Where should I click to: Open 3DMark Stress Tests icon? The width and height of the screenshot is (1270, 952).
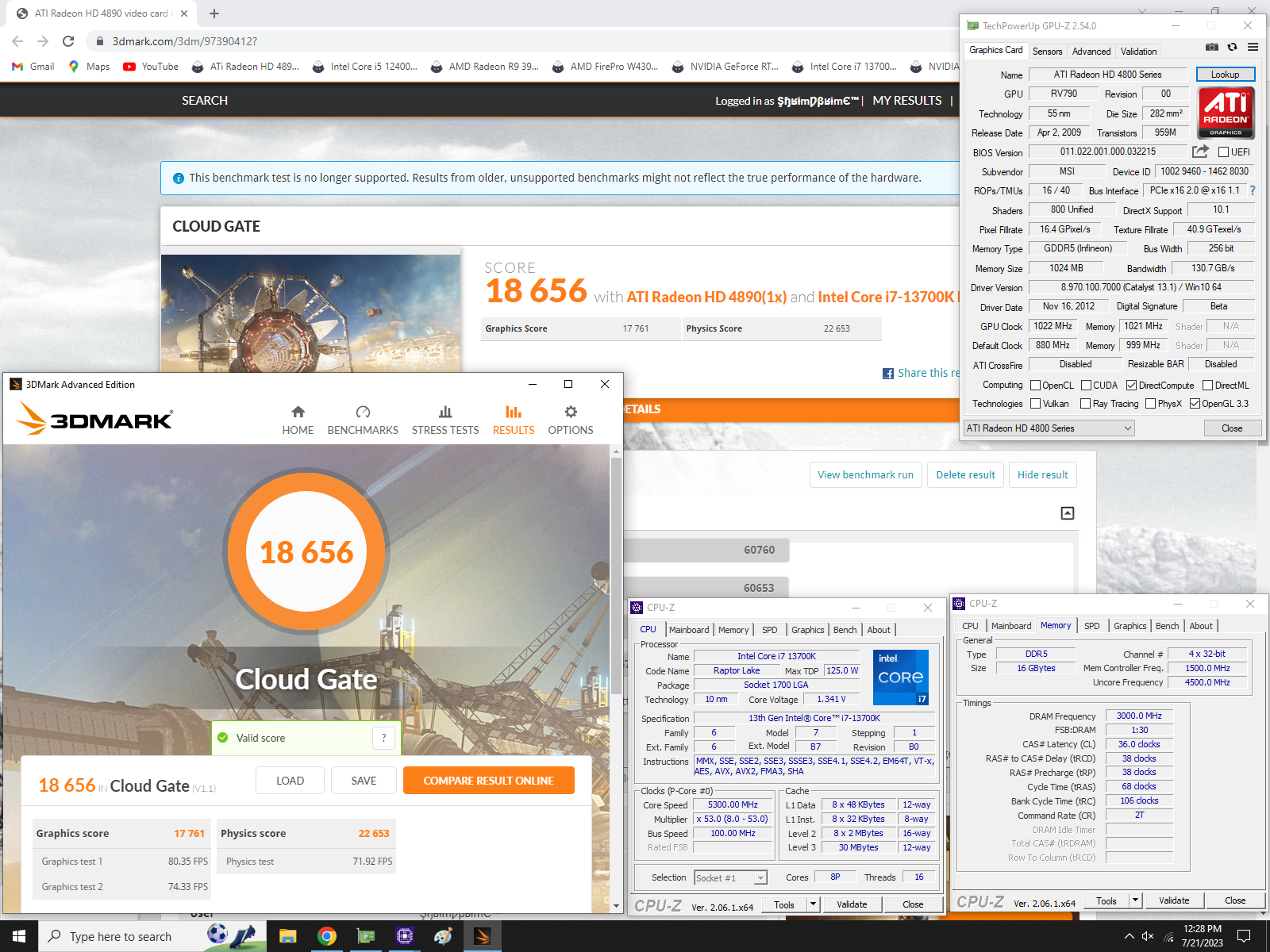445,412
